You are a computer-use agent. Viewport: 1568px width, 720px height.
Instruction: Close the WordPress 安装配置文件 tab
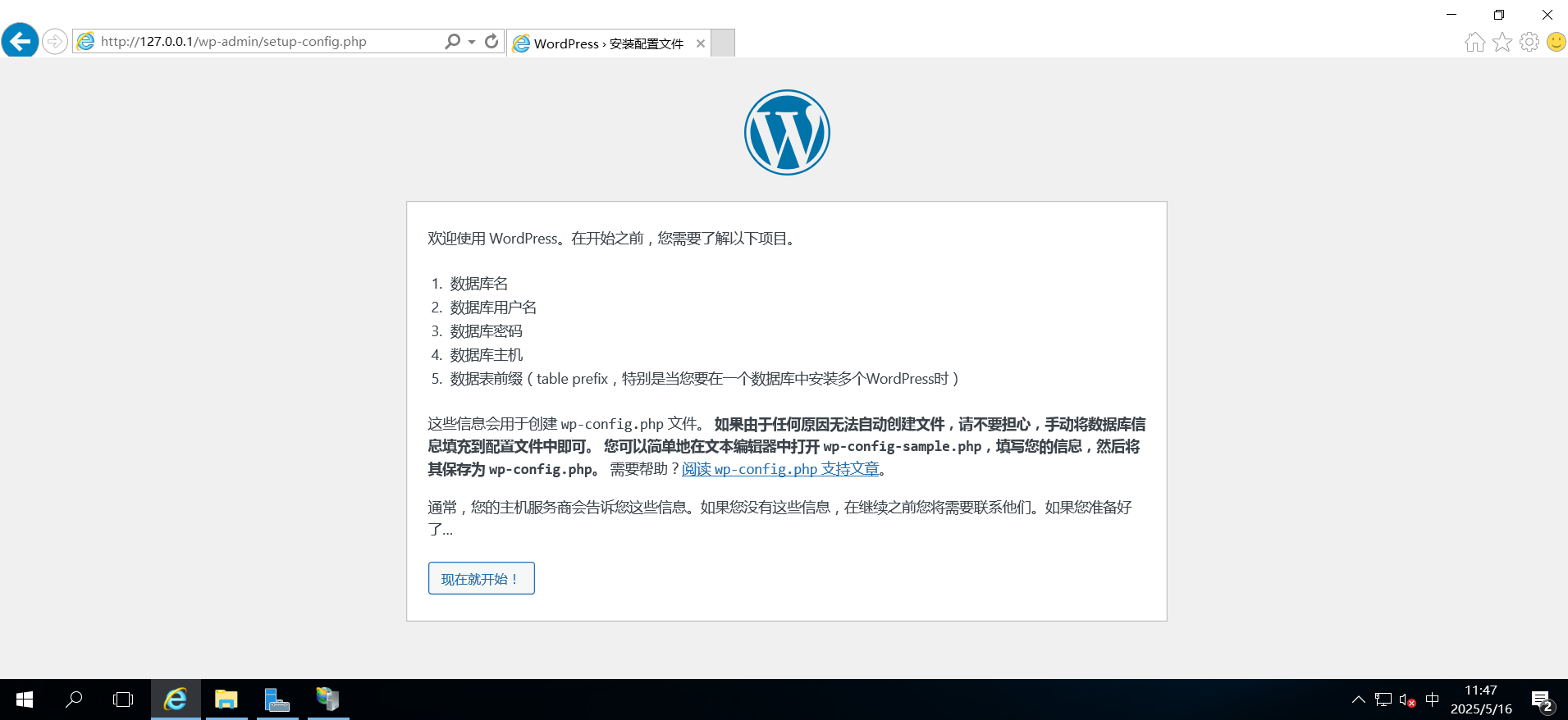click(700, 44)
